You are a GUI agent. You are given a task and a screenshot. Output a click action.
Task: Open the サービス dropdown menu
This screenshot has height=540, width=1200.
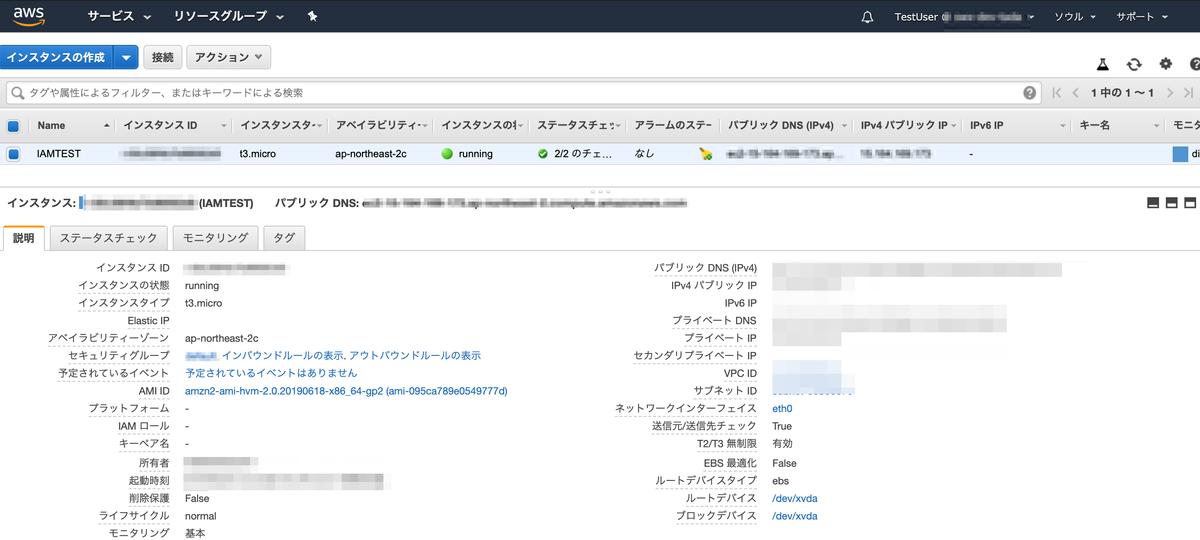tap(119, 17)
